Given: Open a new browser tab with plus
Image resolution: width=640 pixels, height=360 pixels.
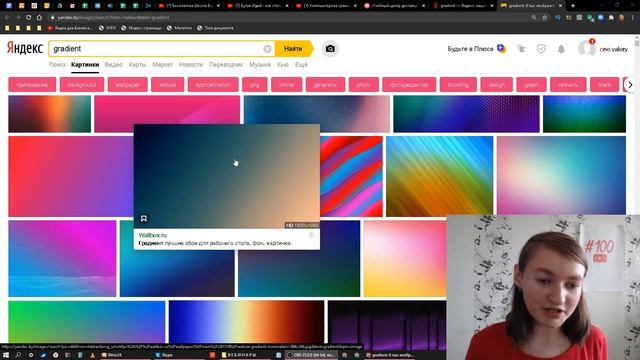Looking at the screenshot, I should coord(573,6).
